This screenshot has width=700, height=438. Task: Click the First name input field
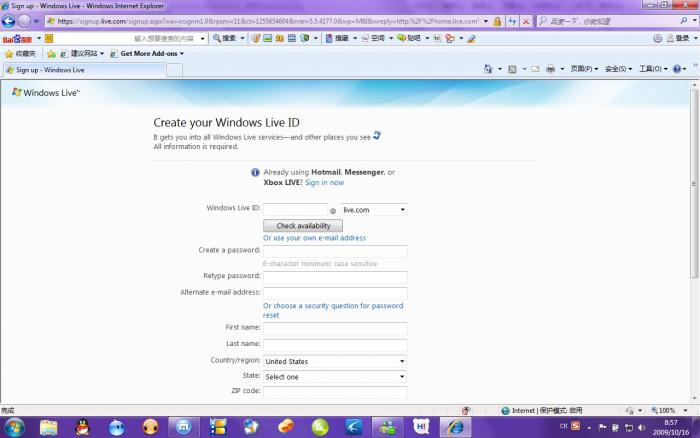(335, 328)
